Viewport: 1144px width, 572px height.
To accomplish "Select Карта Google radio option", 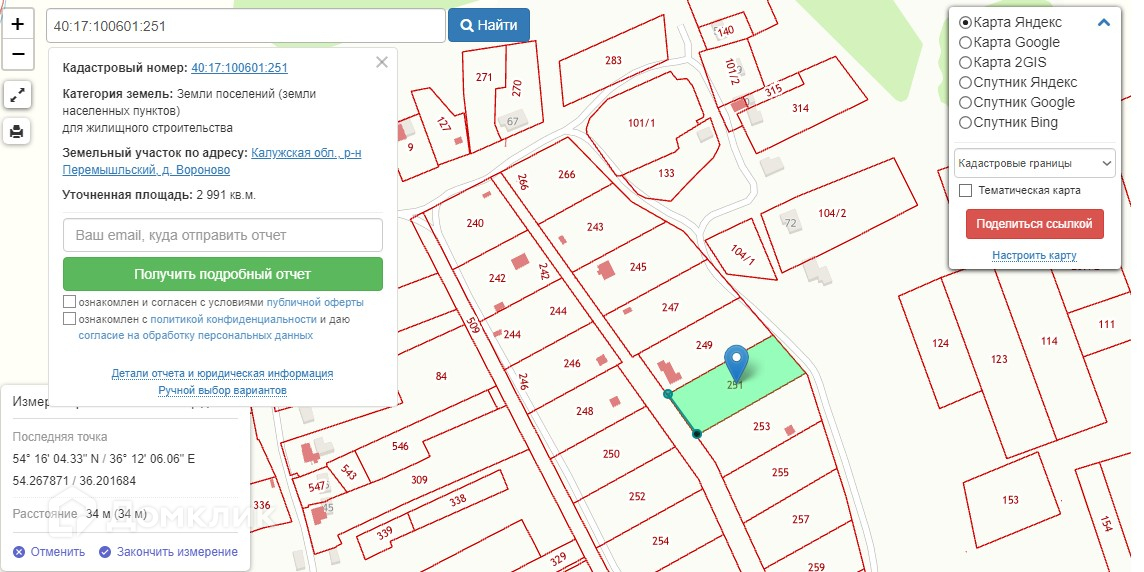I will click(965, 42).
